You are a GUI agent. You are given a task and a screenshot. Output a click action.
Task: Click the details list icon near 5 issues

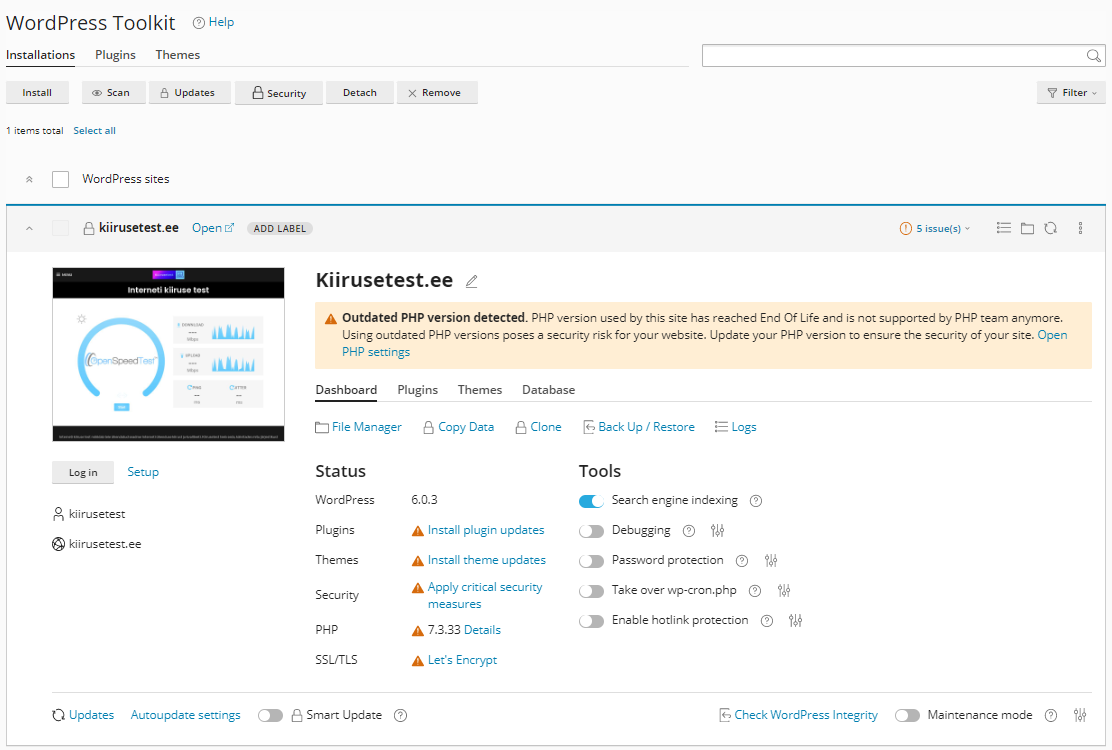pyautogui.click(x=1003, y=227)
